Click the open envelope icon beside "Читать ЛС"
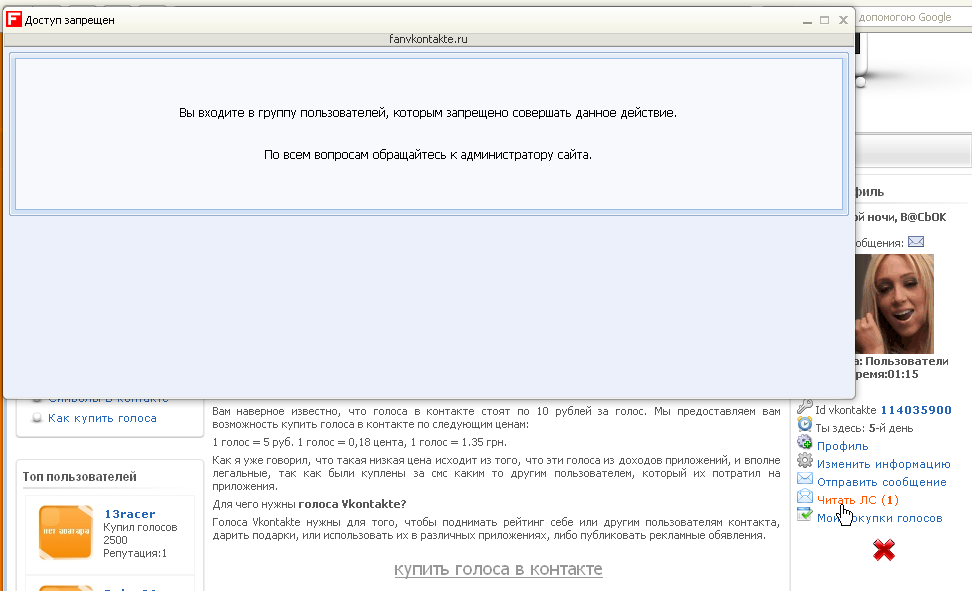 (x=805, y=496)
